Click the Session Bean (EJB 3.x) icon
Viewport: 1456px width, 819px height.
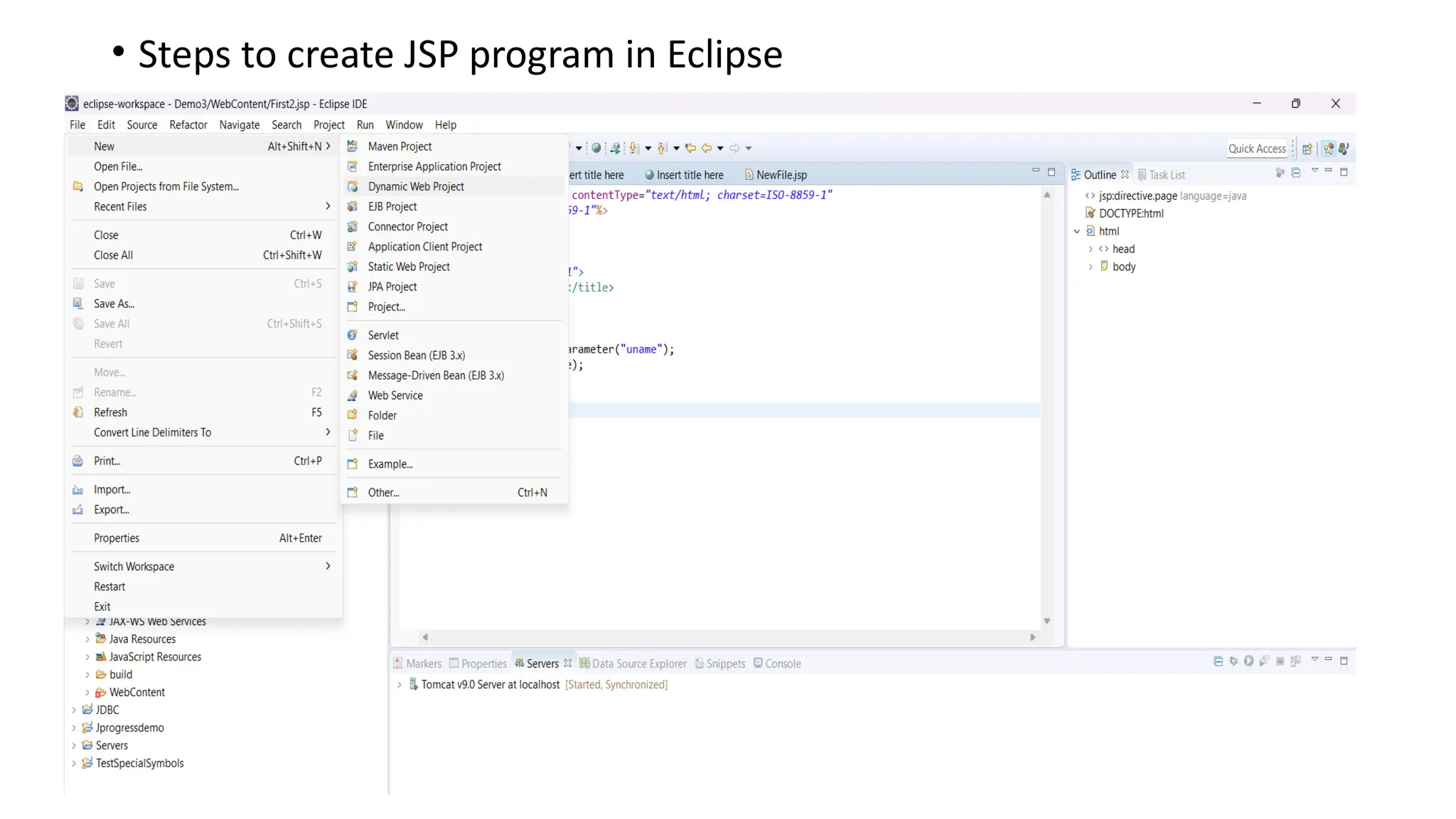point(353,355)
